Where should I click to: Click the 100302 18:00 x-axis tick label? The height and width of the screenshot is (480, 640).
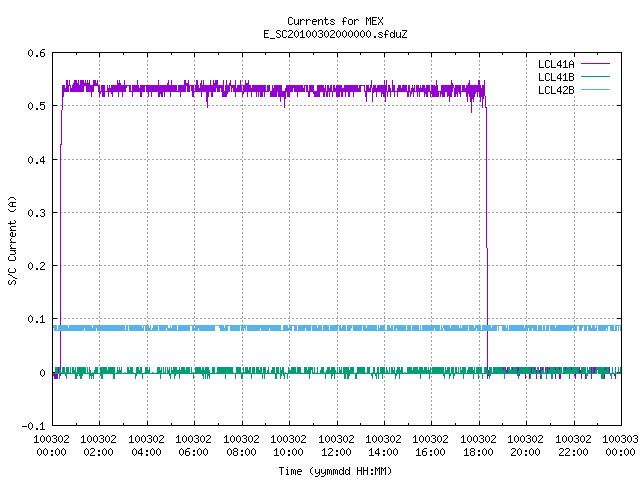pyautogui.click(x=478, y=446)
